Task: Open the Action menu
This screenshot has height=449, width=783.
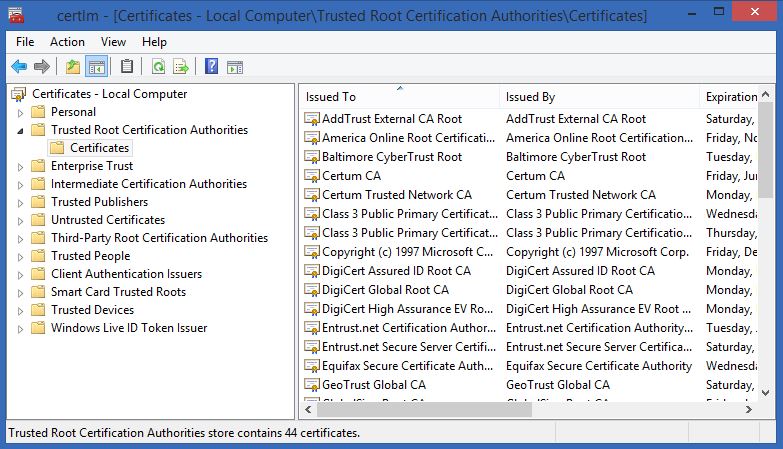Action: (67, 42)
